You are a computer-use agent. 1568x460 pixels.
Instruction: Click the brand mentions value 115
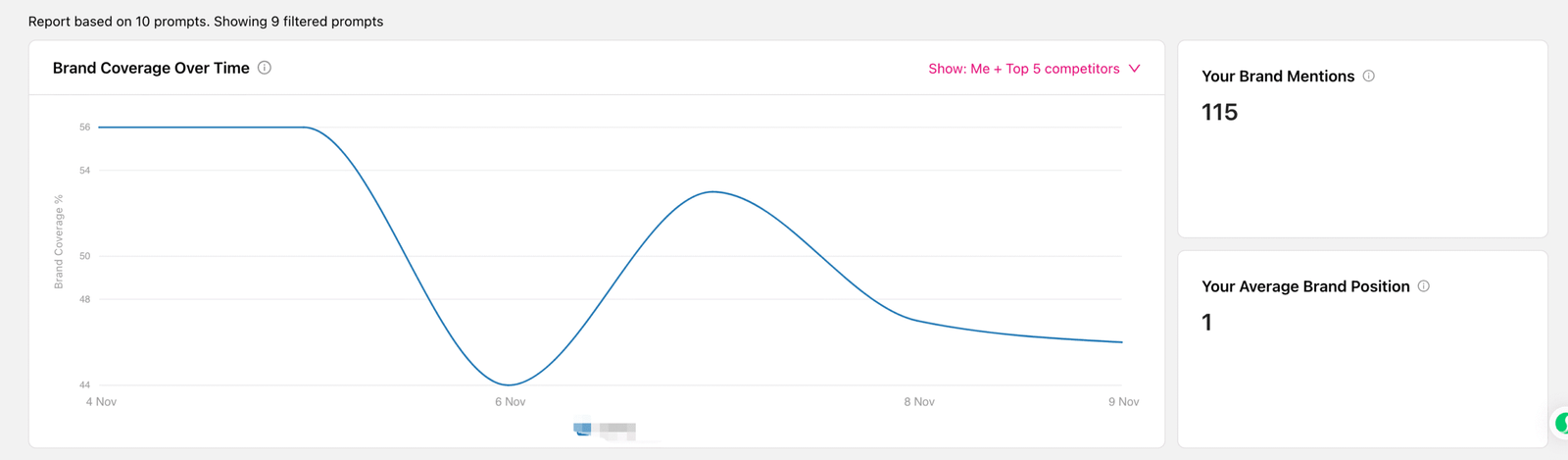coord(1219,113)
